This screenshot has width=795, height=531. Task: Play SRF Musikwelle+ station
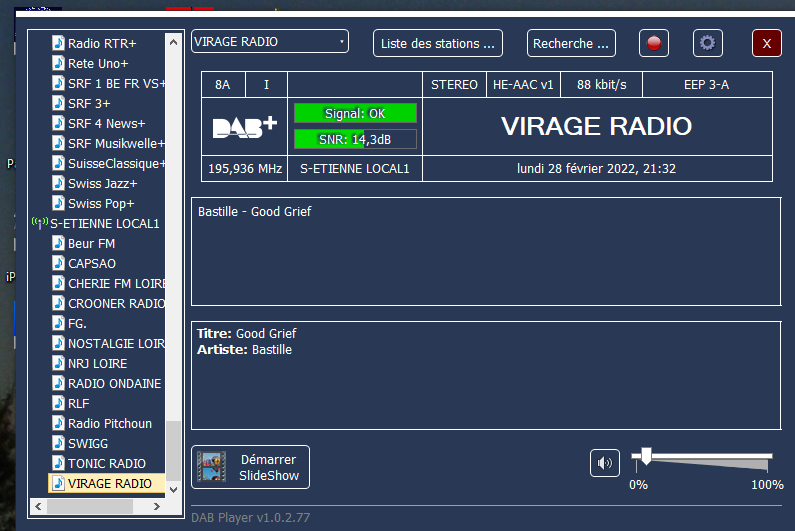coord(116,144)
